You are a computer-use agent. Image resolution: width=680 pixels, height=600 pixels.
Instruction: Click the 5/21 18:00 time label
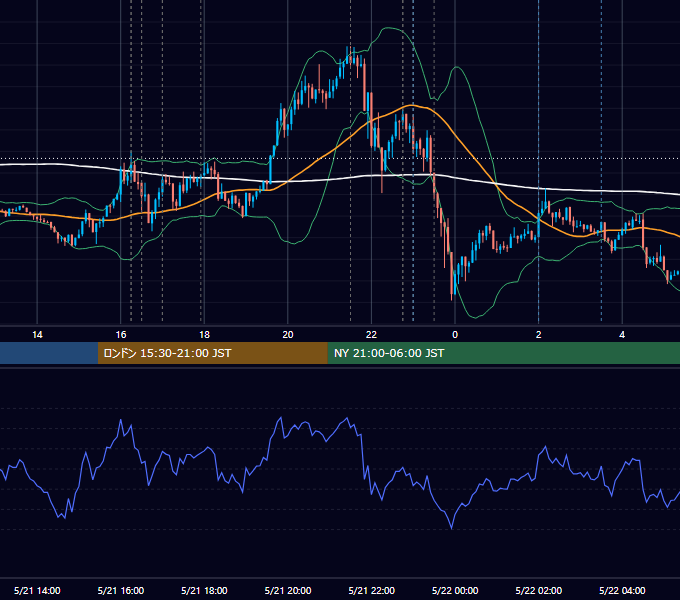(204, 590)
